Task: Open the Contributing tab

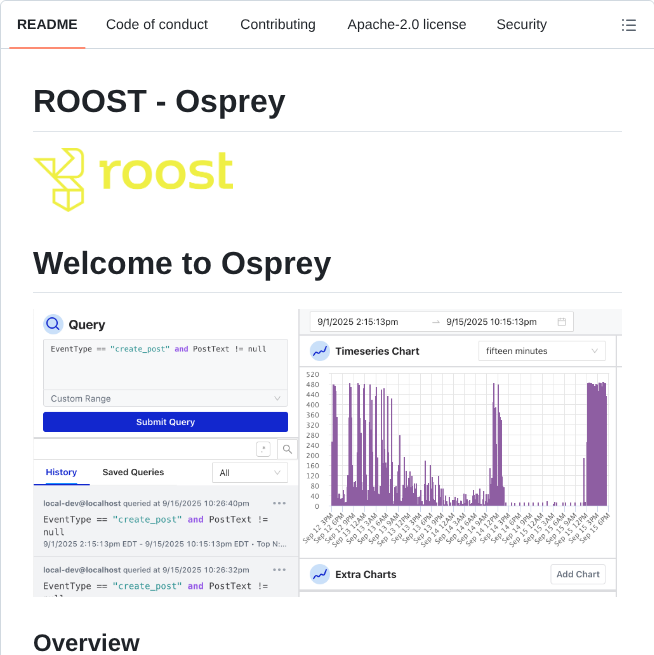Action: pyautogui.click(x=278, y=24)
